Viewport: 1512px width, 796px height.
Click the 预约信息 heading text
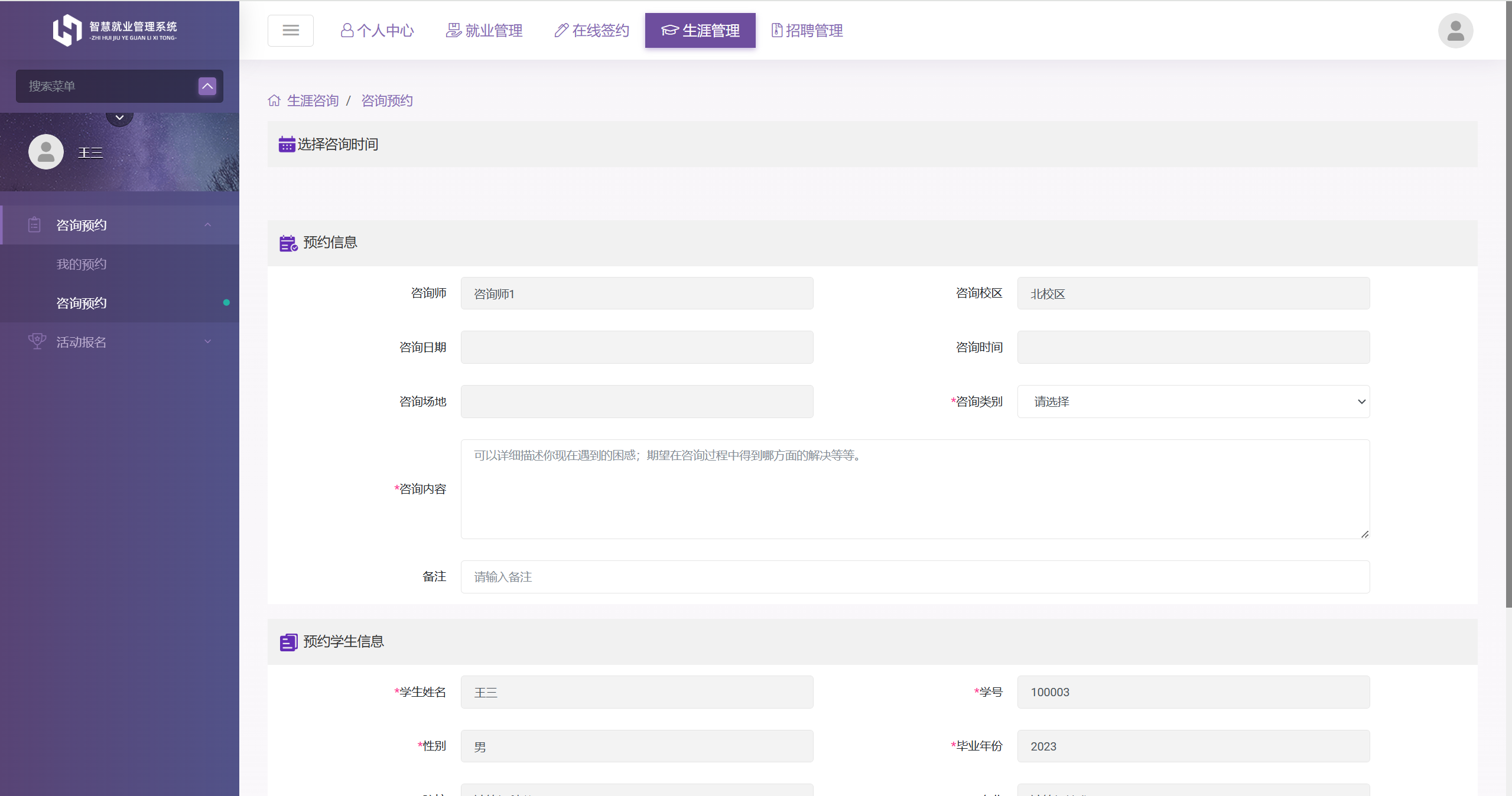tap(330, 243)
